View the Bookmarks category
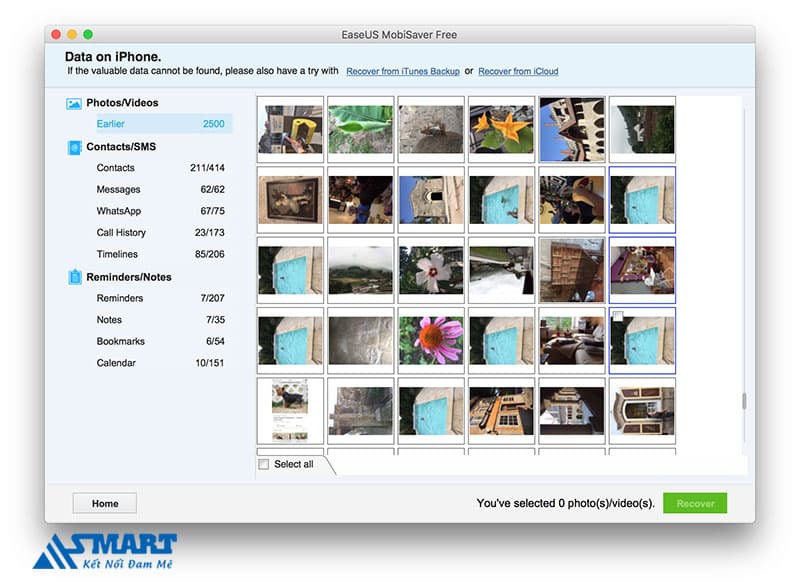This screenshot has height=587, width=800. tap(119, 342)
